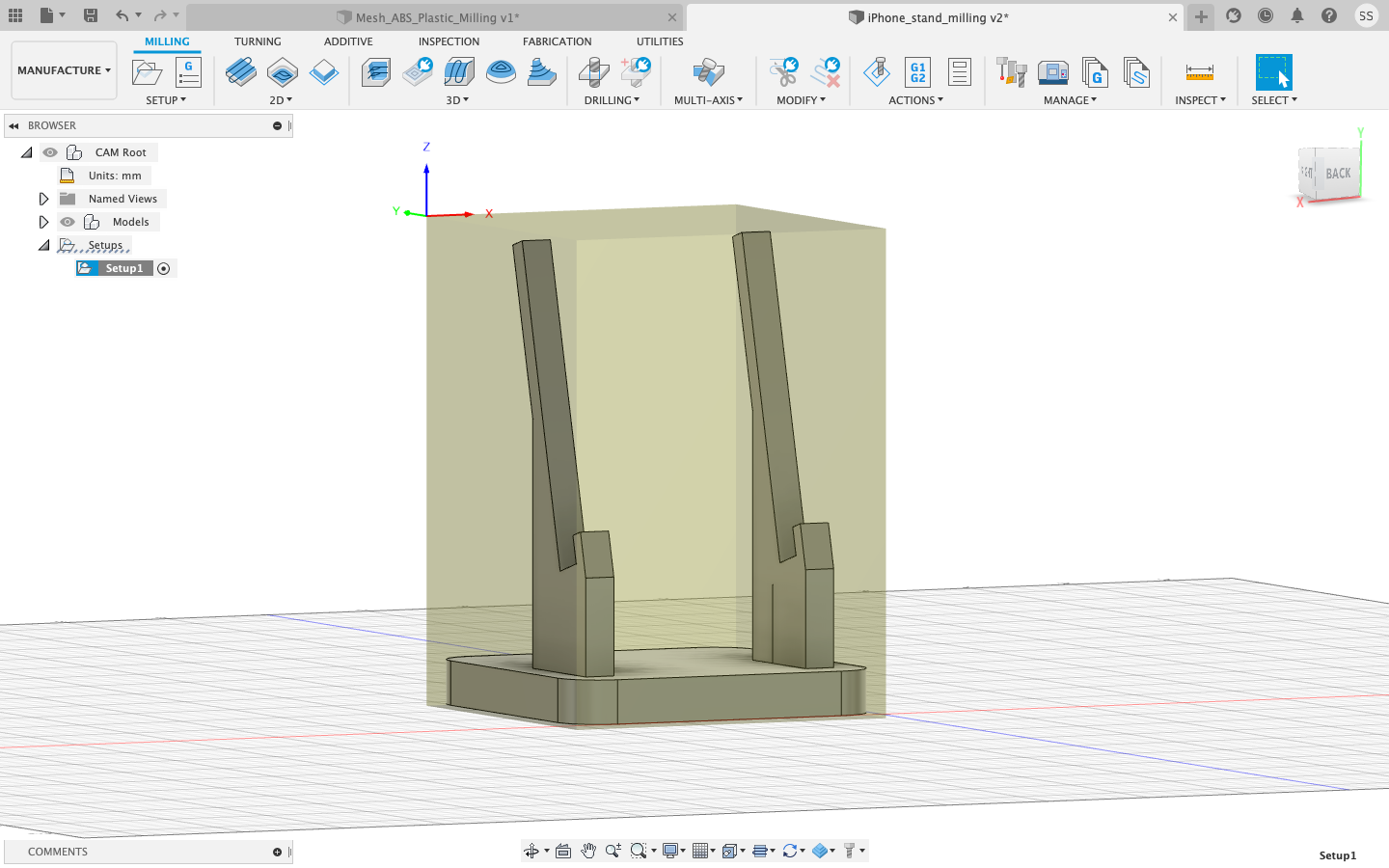Switch to the Turning ribbon tab
The width and height of the screenshot is (1389, 868).
click(x=258, y=41)
